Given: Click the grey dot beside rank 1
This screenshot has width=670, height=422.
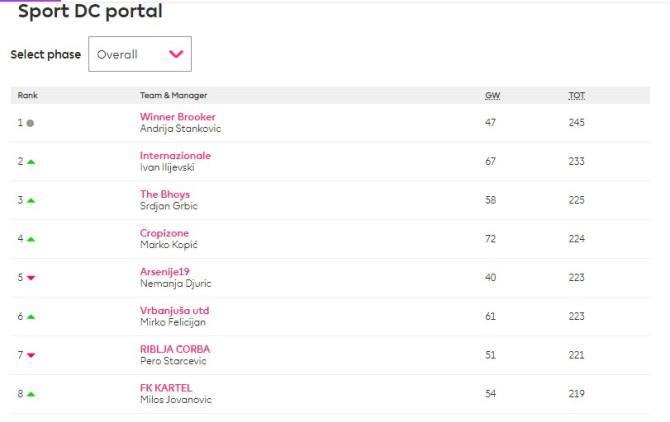Looking at the screenshot, I should point(30,123).
